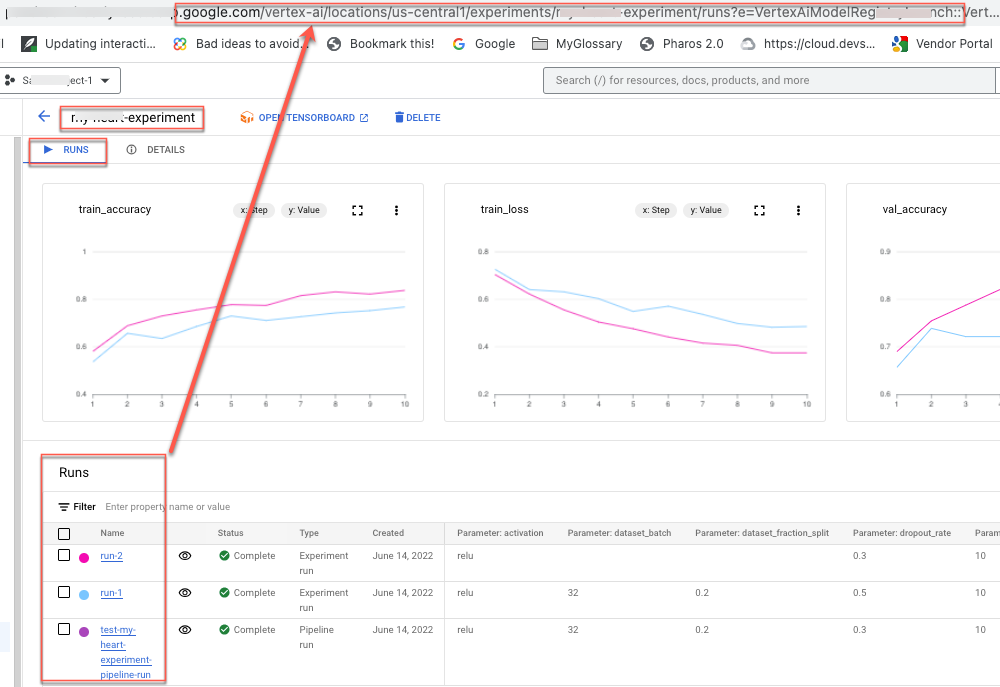
Task: Check the run-2 row checkbox
Action: (64, 556)
